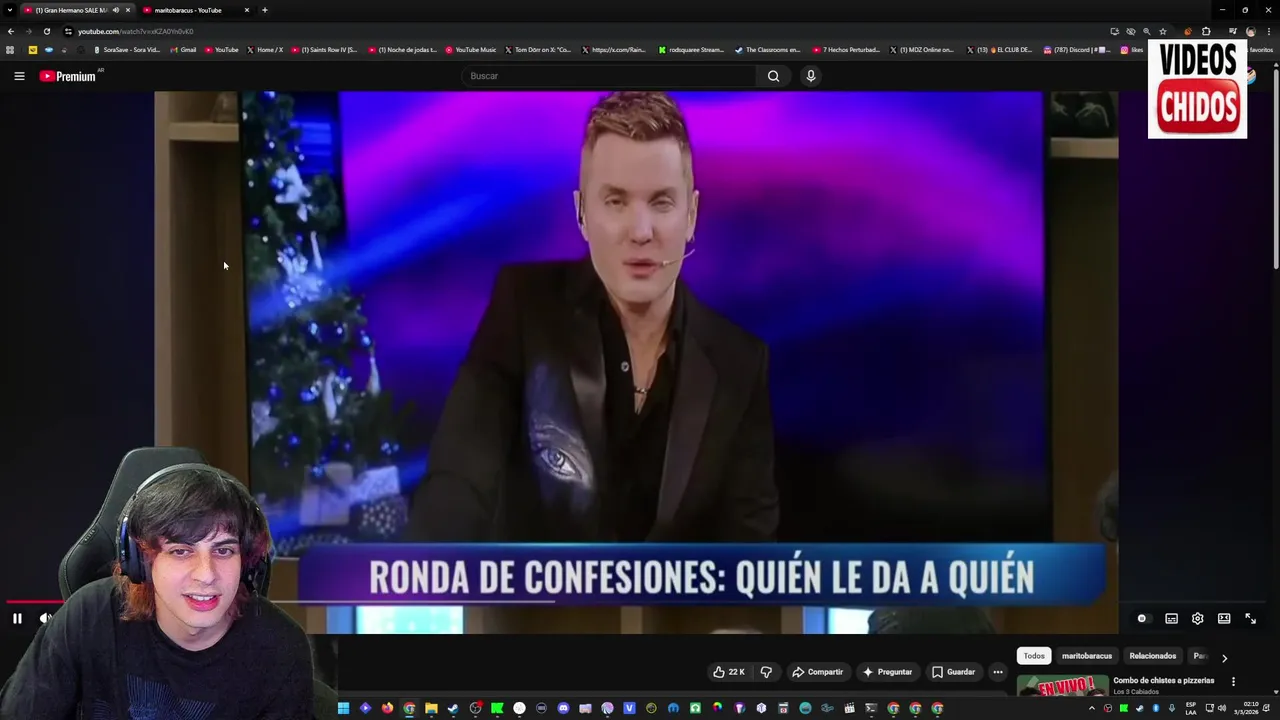Focus the Buscar search field
The height and width of the screenshot is (720, 1280).
tap(610, 76)
